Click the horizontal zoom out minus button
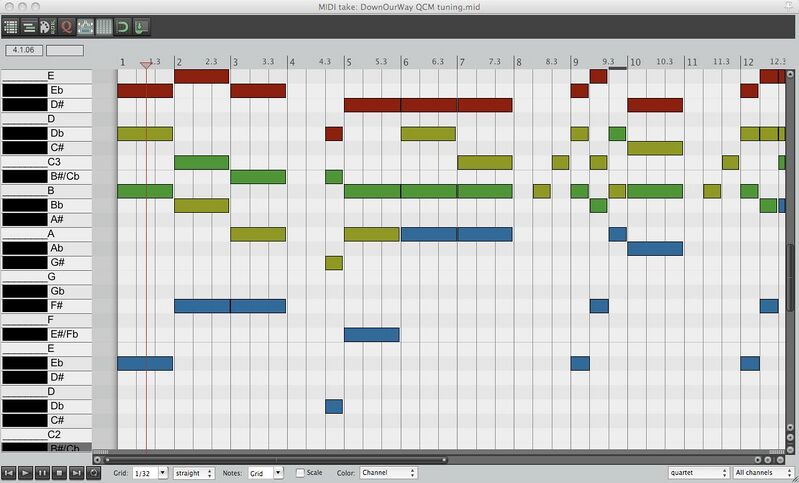 [x=778, y=460]
